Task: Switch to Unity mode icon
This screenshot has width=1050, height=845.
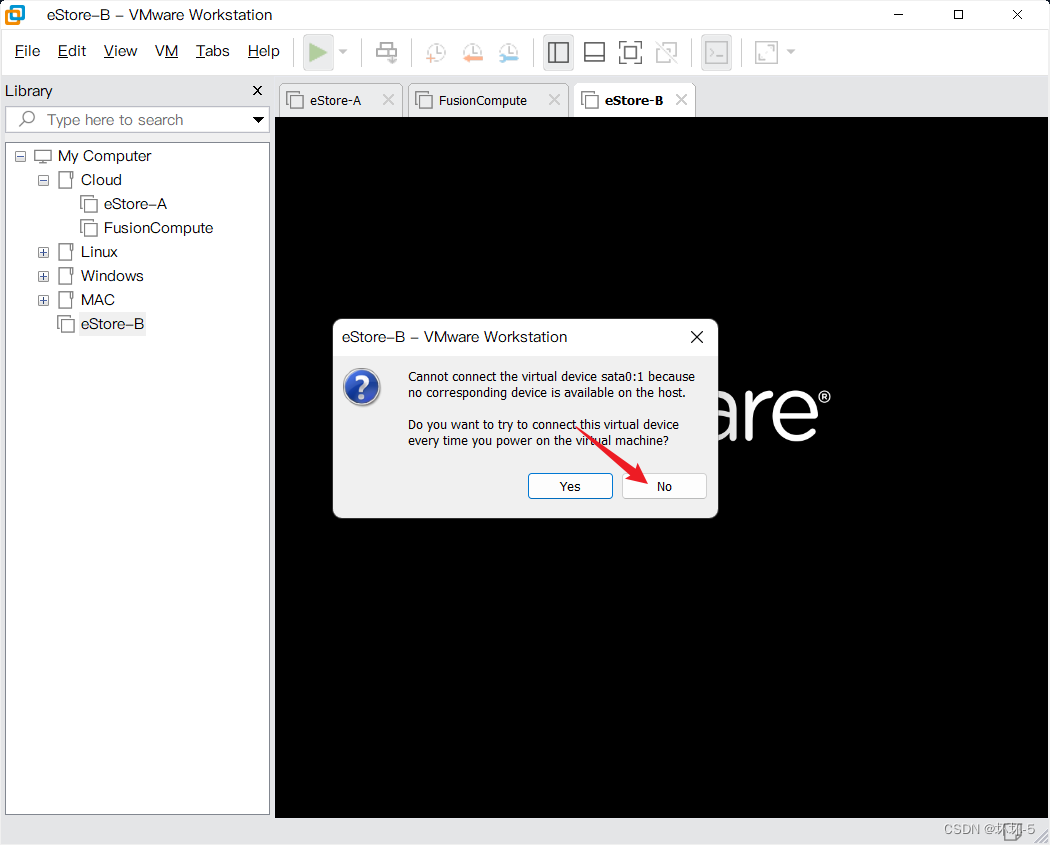Action: (x=666, y=52)
